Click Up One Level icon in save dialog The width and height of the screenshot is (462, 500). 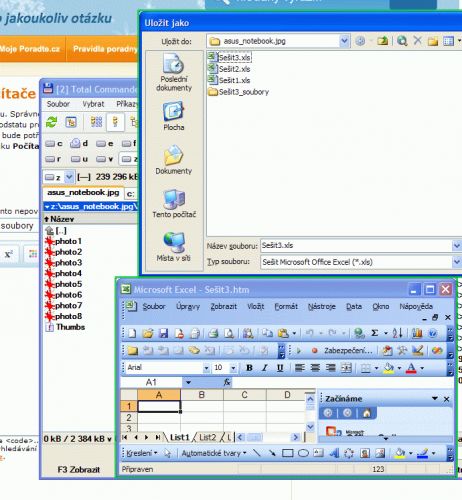(382, 41)
